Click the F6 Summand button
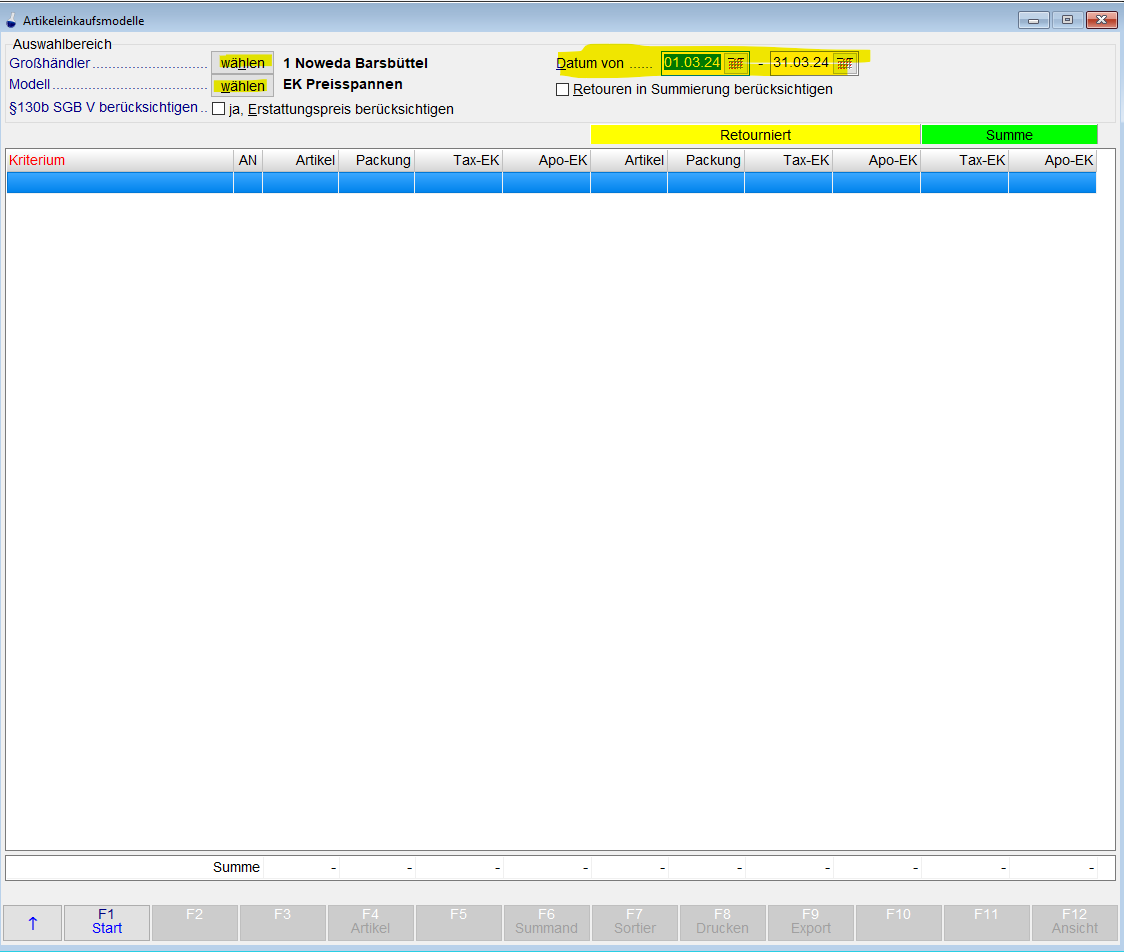 tap(546, 923)
